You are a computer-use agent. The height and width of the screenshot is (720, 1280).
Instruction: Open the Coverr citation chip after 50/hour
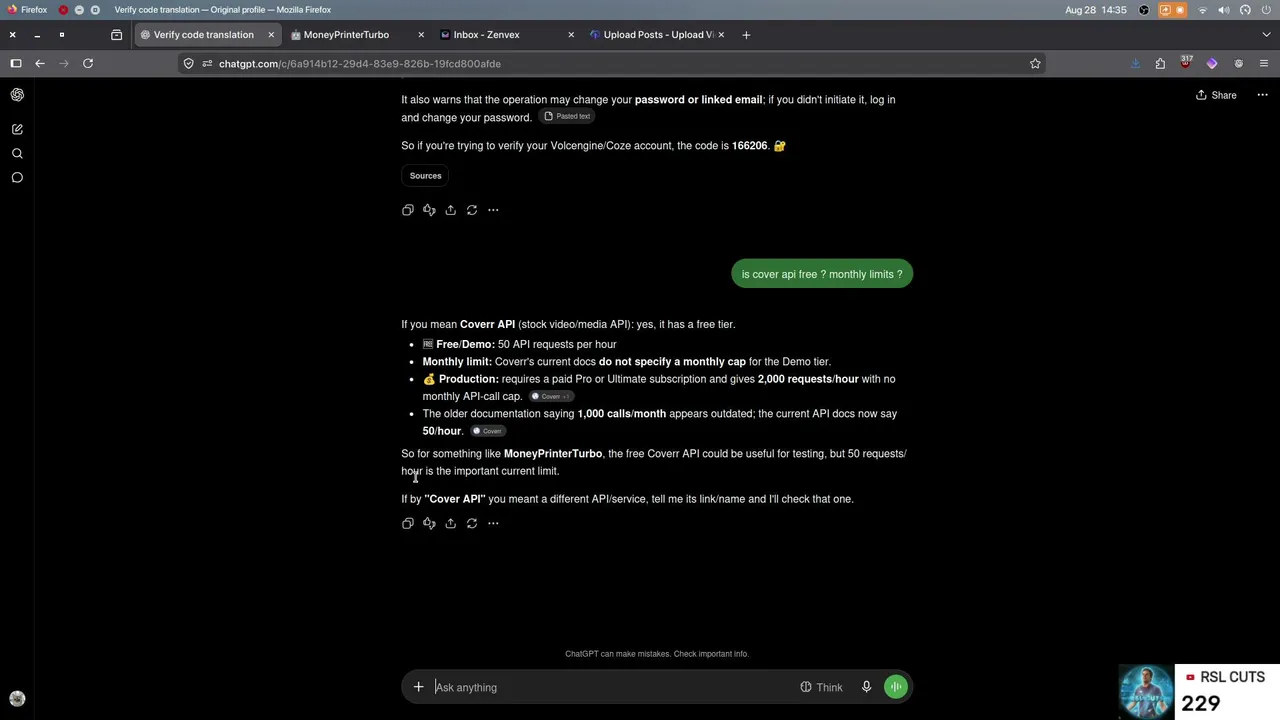[x=488, y=431]
